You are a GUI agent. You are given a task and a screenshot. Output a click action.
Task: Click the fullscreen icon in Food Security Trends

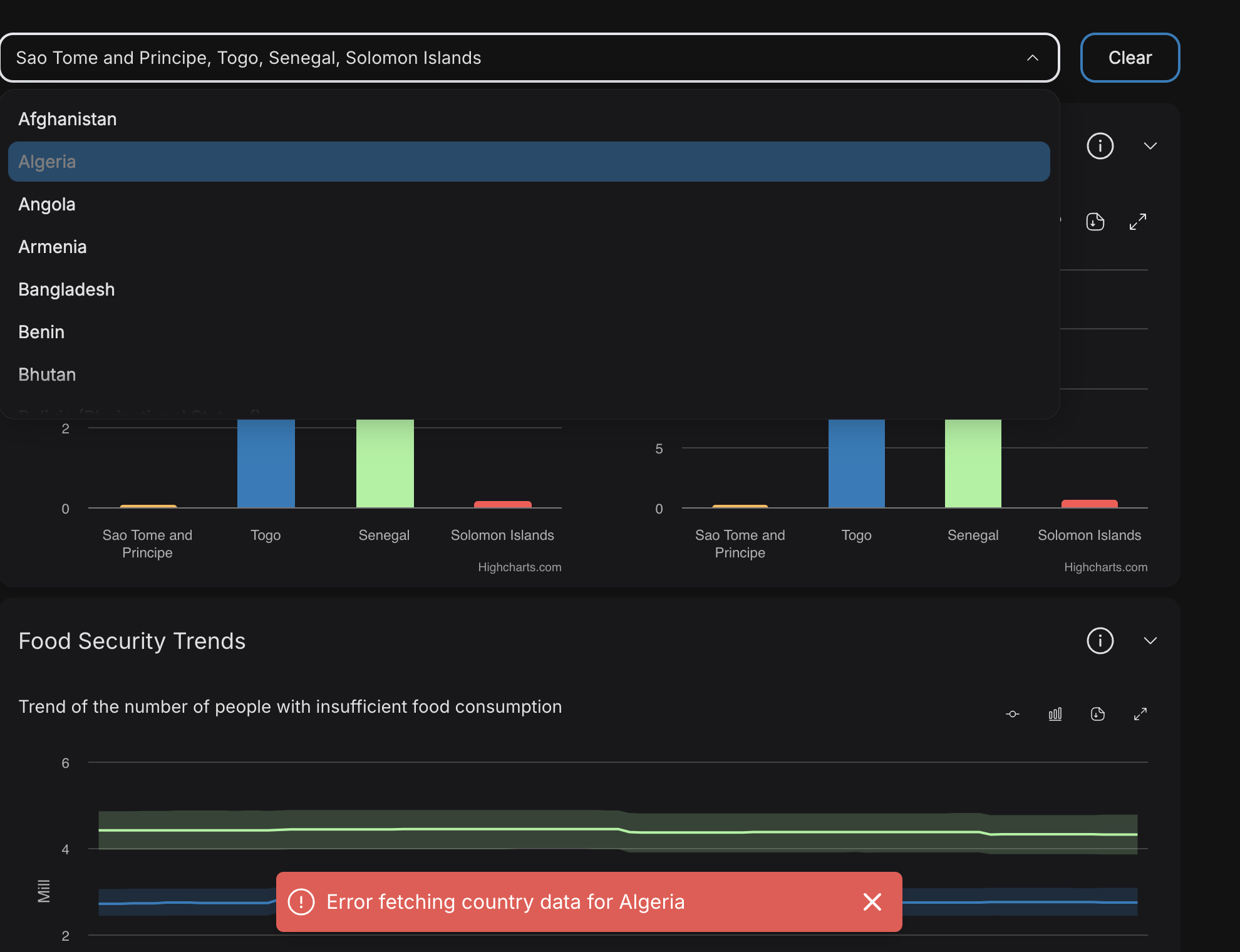click(1140, 714)
